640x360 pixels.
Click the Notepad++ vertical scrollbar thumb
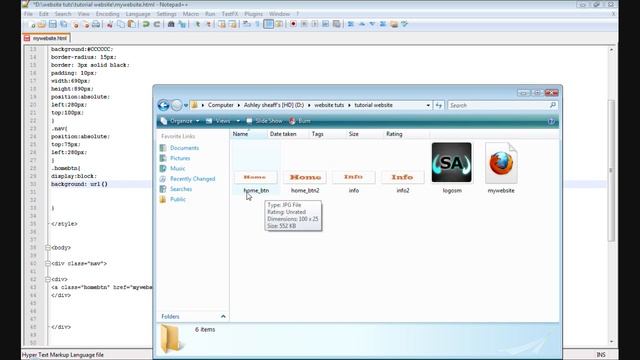tap(611, 171)
